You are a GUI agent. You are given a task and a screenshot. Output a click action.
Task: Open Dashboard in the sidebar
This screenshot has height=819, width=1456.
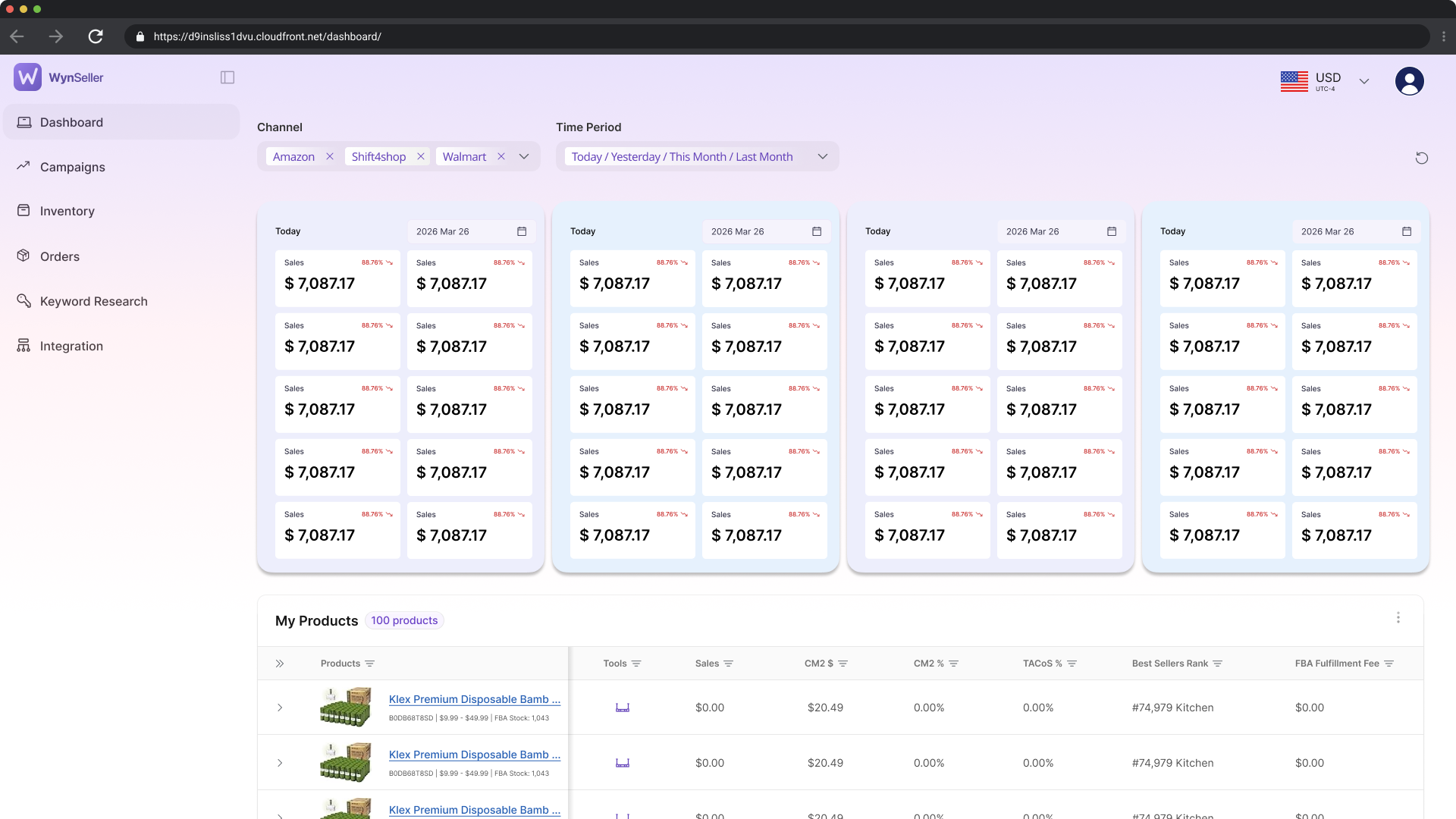(x=121, y=122)
